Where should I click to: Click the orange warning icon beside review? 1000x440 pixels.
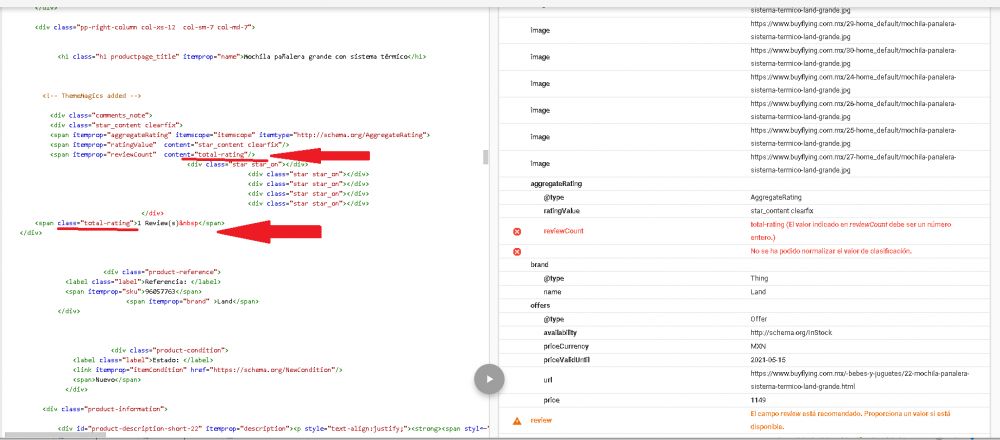[x=517, y=421]
